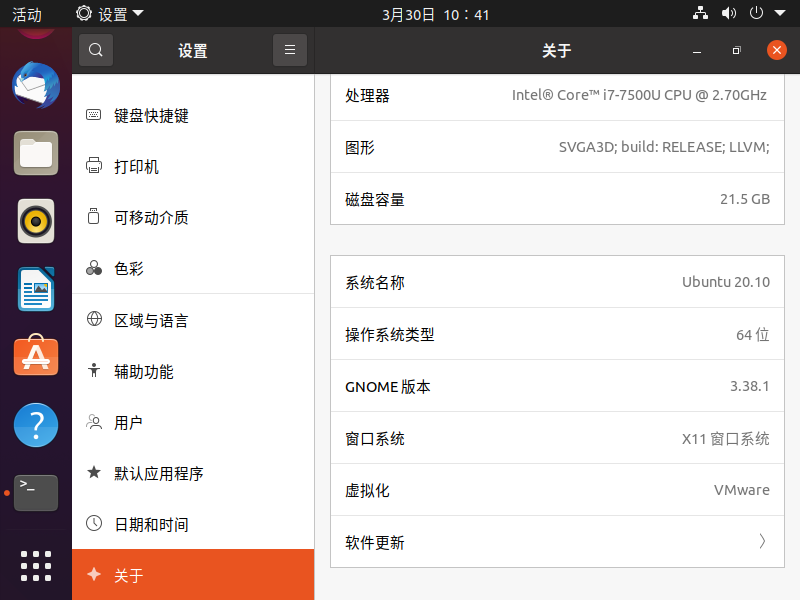Screen dimensions: 800x600
Task: Select 可移动介质 in the sidebar
Action: tap(193, 217)
